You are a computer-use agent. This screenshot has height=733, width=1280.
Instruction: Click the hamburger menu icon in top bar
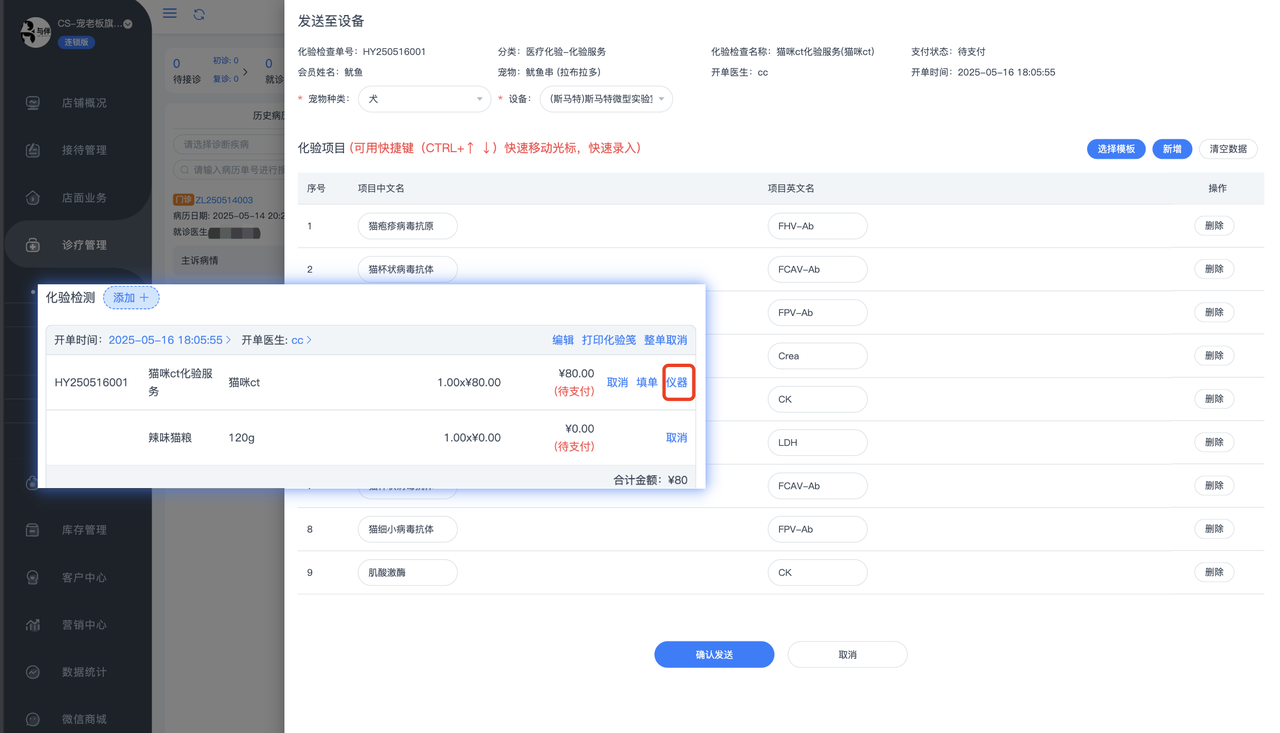coord(170,13)
